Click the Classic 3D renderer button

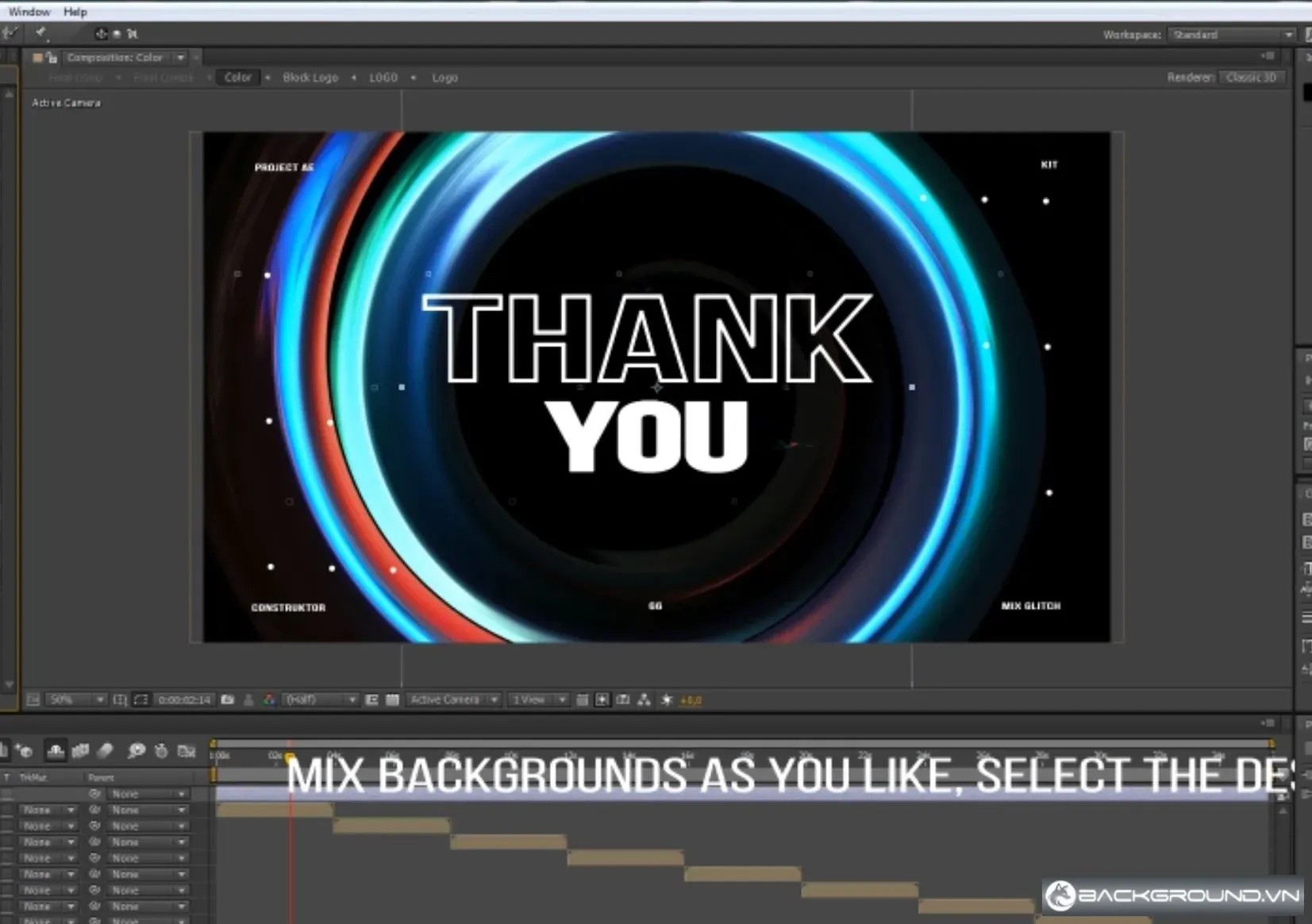click(1251, 78)
